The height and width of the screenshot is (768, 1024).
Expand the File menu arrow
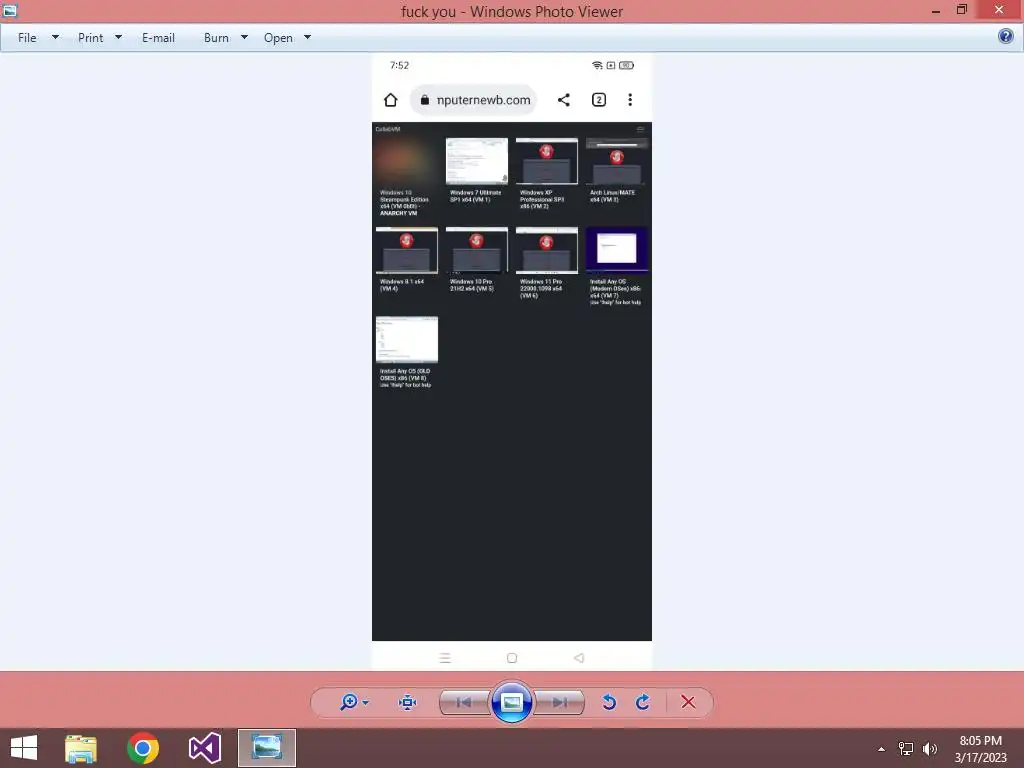coord(56,37)
